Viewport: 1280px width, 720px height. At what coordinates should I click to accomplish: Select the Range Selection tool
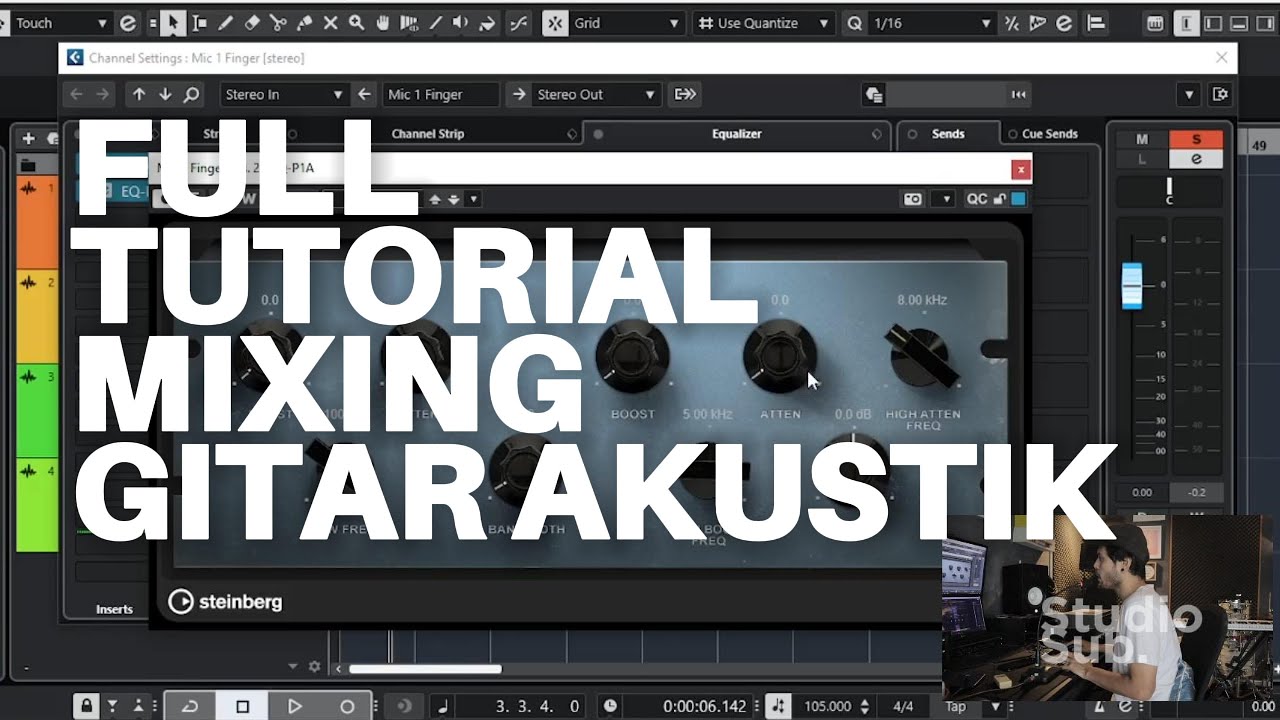coord(199,23)
